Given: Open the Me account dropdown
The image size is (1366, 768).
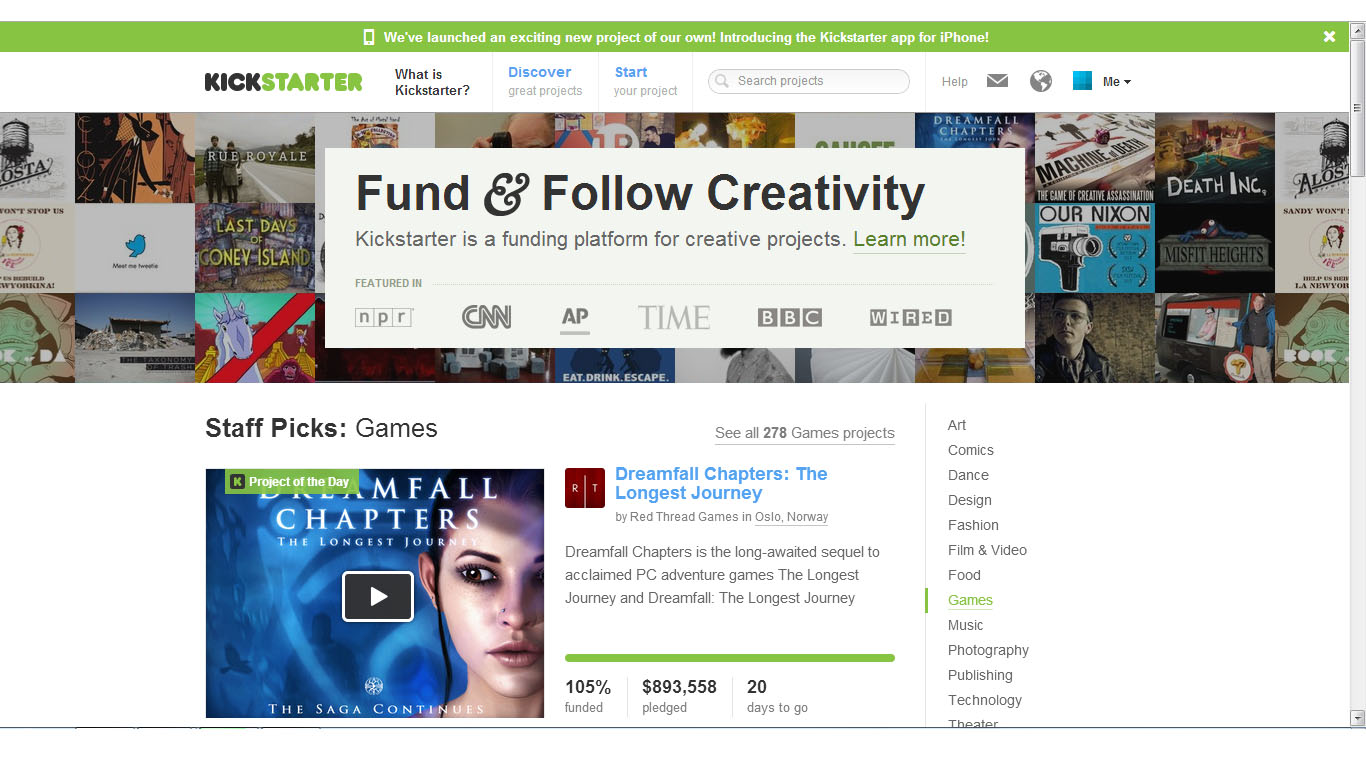Looking at the screenshot, I should coord(1117,82).
